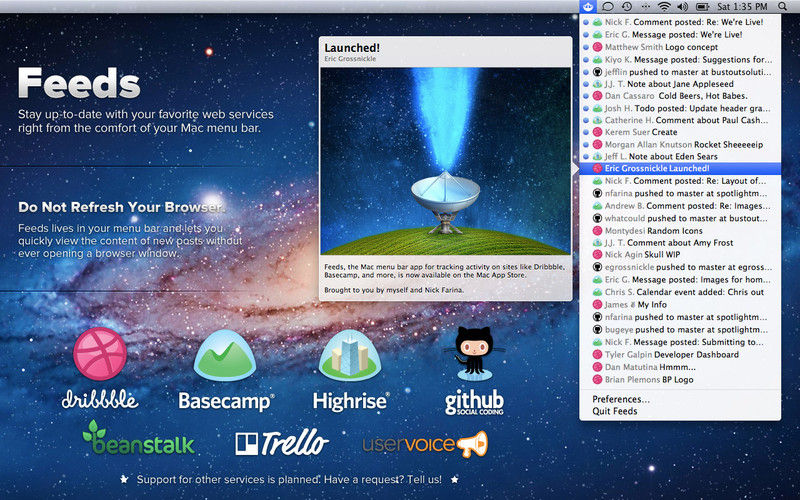The image size is (800, 500).
Task: Click the satellite dish preview image
Action: click(445, 161)
